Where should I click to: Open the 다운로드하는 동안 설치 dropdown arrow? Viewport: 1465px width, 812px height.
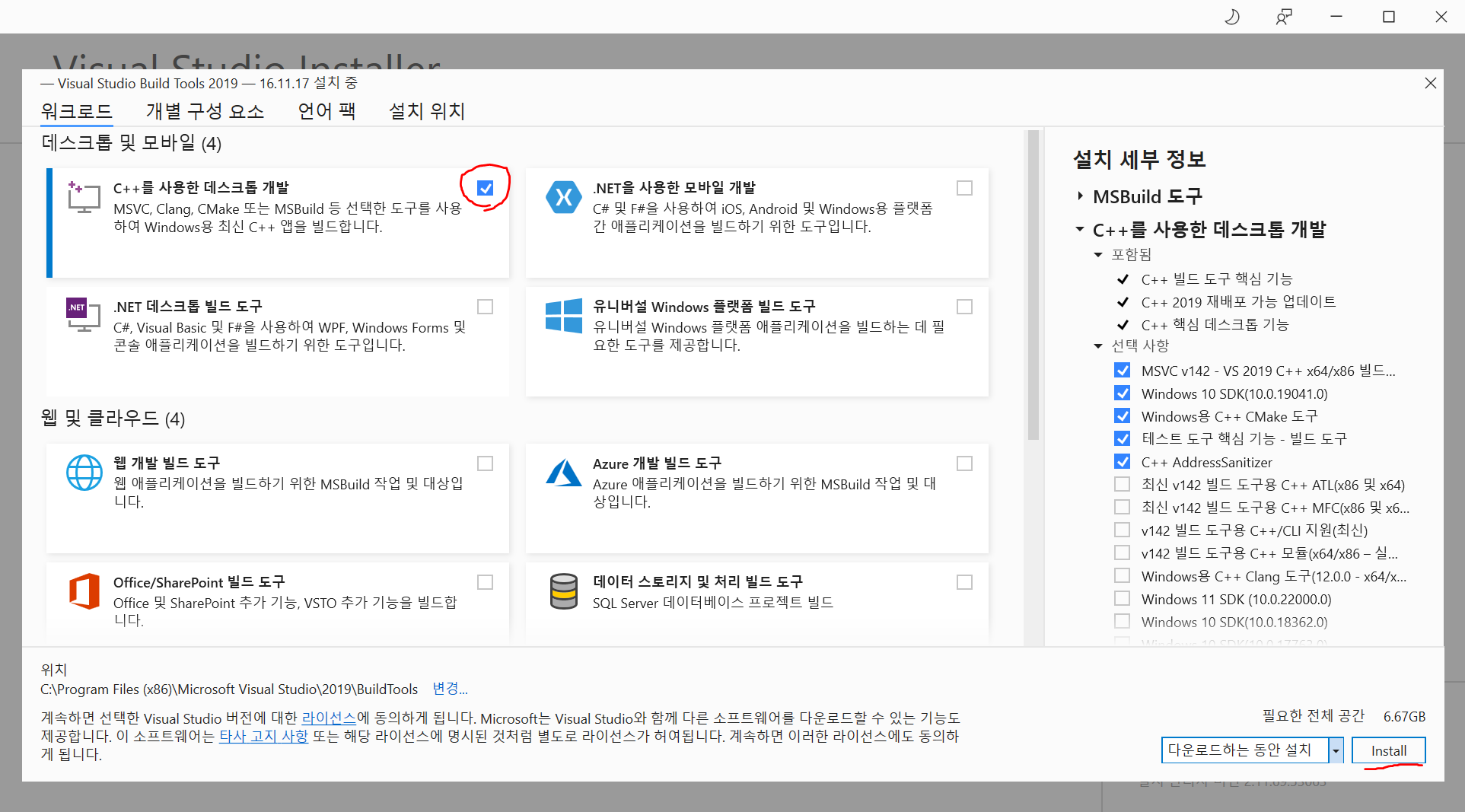pyautogui.click(x=1336, y=750)
